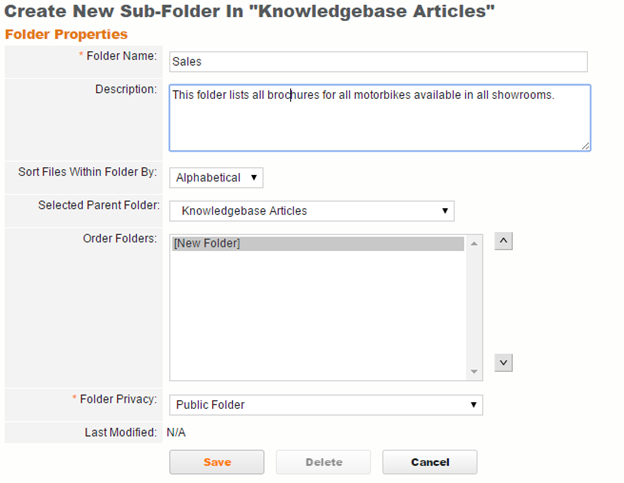Screen dimensions: 624x483
Task: Click empty space in Order Folders list
Action: pos(317,320)
